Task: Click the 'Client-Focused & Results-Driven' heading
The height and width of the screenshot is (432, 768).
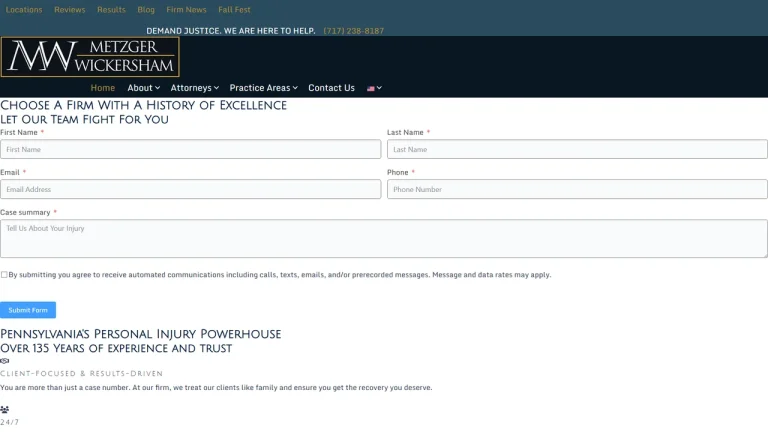Action: coord(81,374)
